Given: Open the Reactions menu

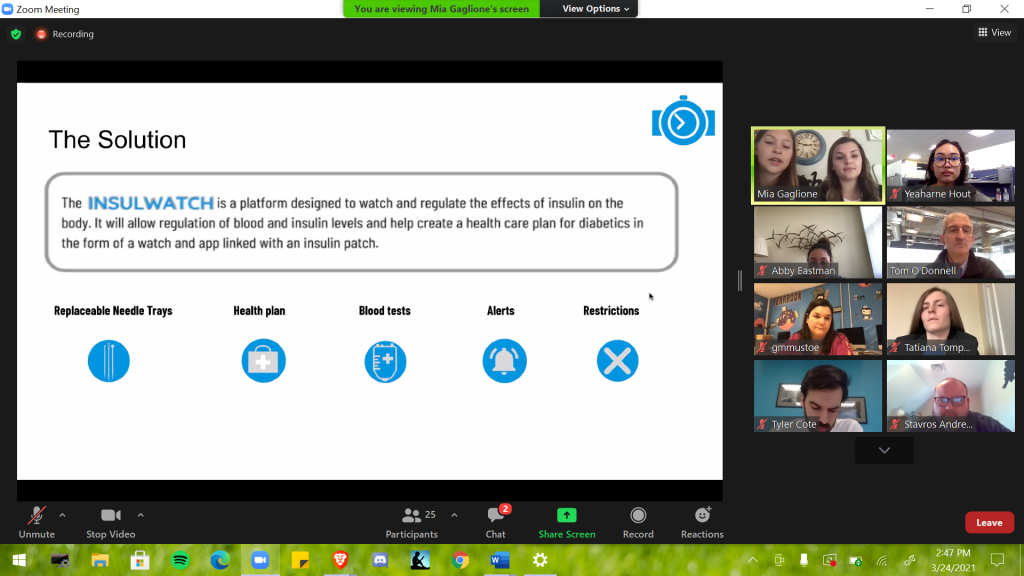Looking at the screenshot, I should 702,522.
